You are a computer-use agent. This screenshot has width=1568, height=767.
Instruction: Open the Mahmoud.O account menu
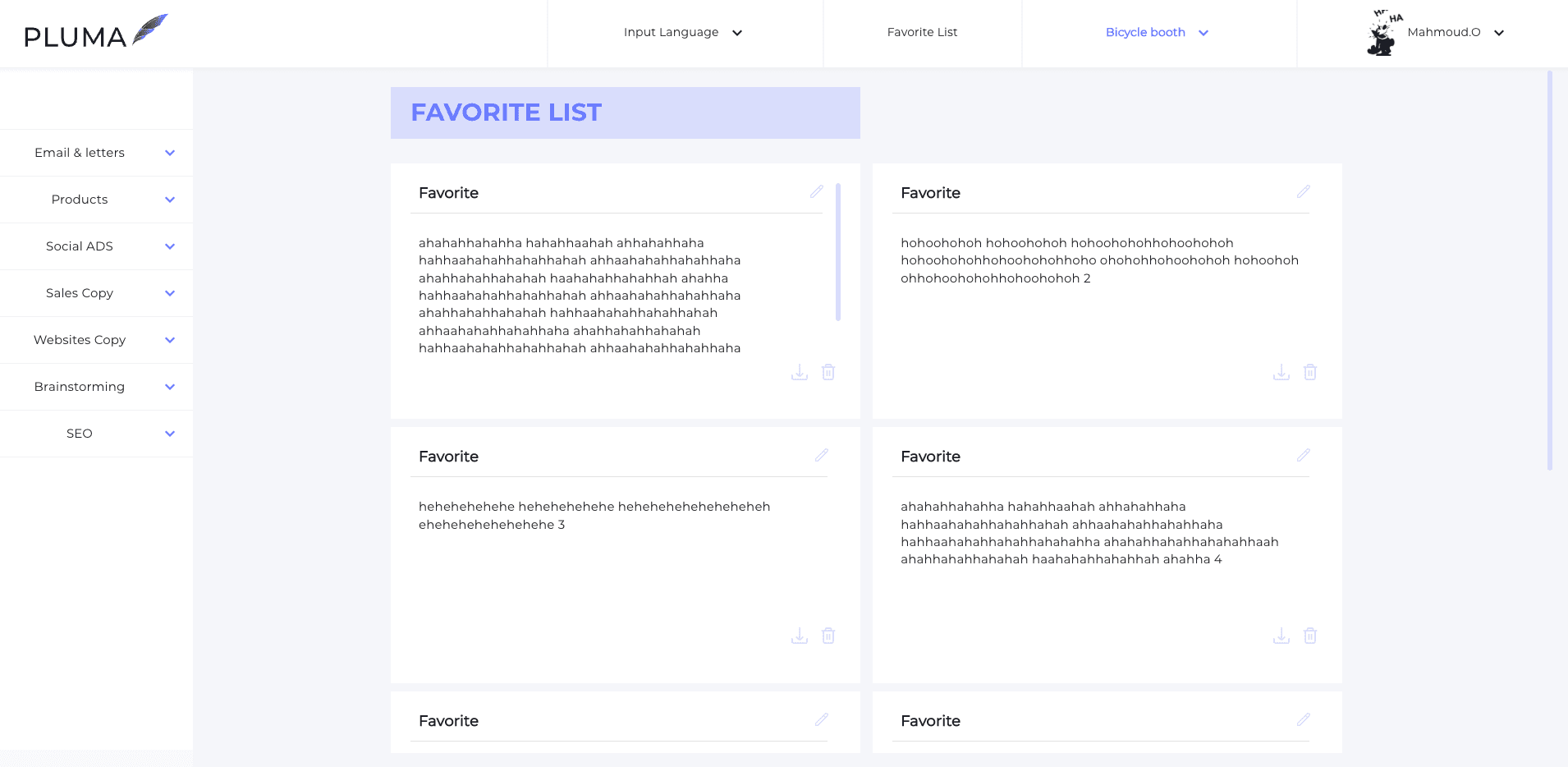point(1436,33)
